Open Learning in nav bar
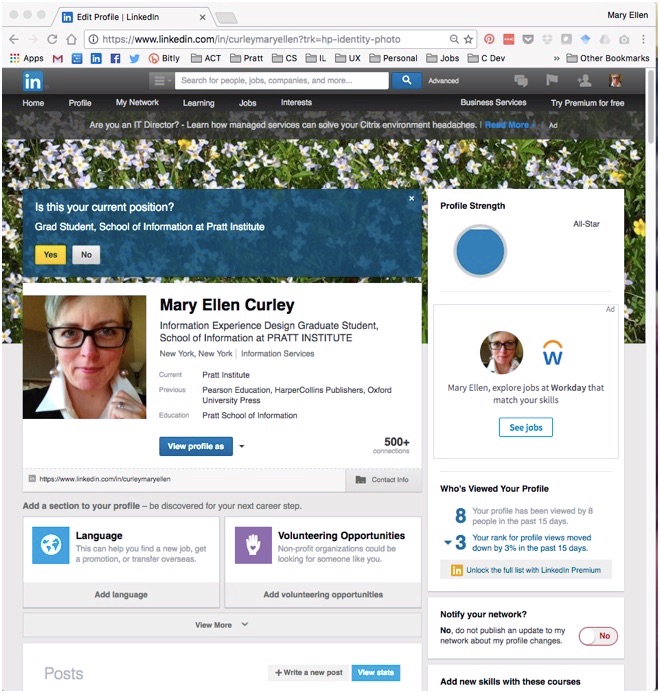660x693 pixels. tap(199, 103)
